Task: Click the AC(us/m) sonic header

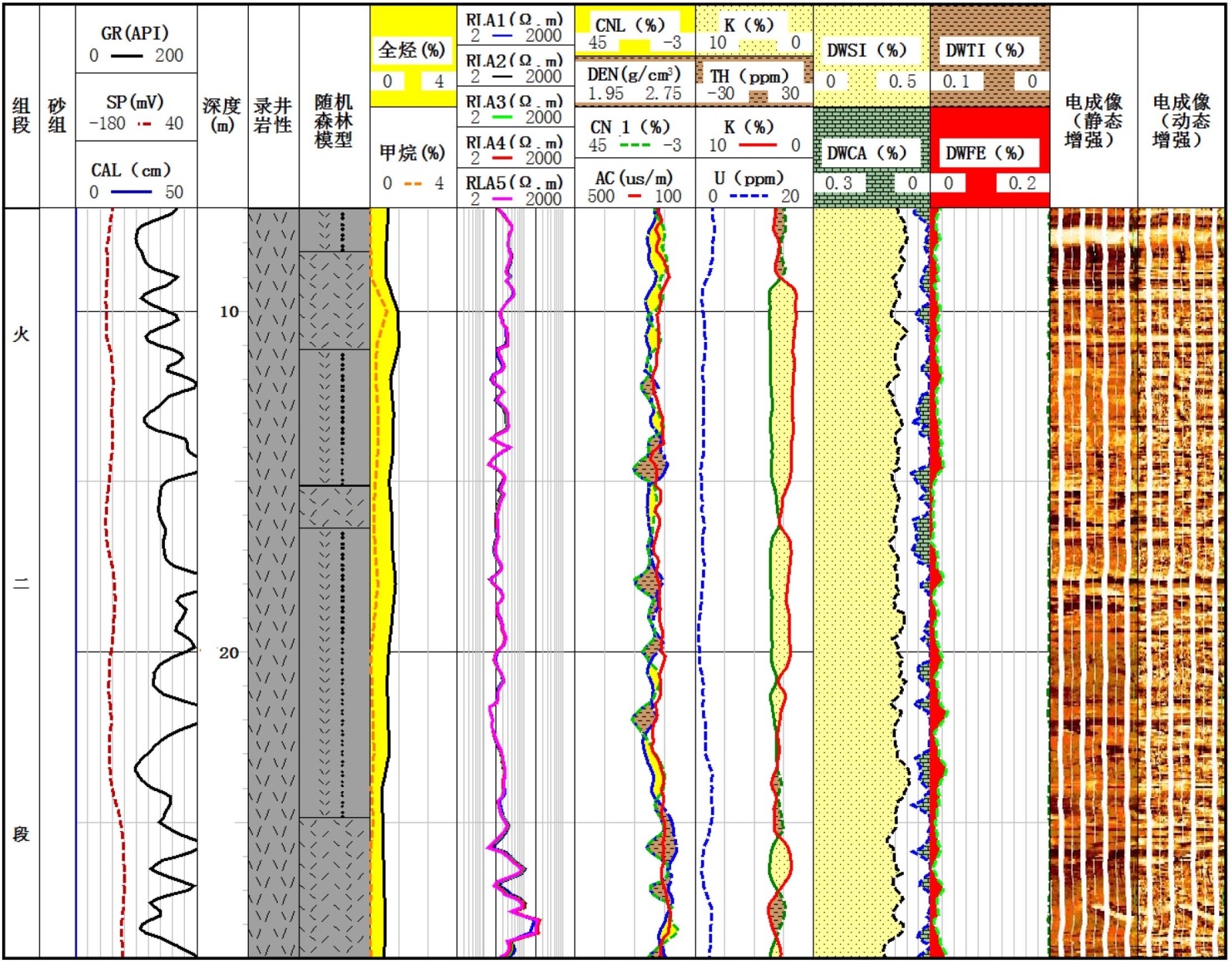Action: point(634,178)
